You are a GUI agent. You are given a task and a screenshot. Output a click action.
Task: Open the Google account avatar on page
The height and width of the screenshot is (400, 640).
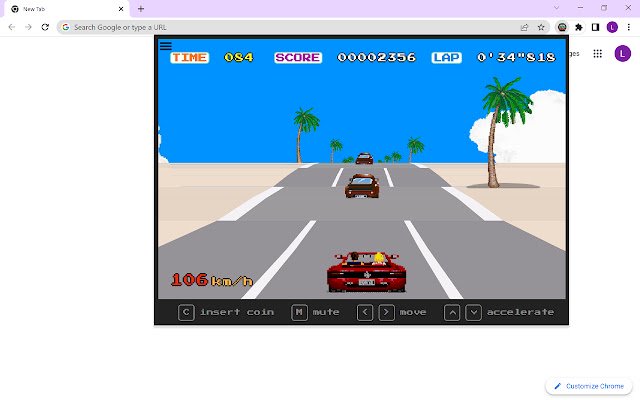622,53
